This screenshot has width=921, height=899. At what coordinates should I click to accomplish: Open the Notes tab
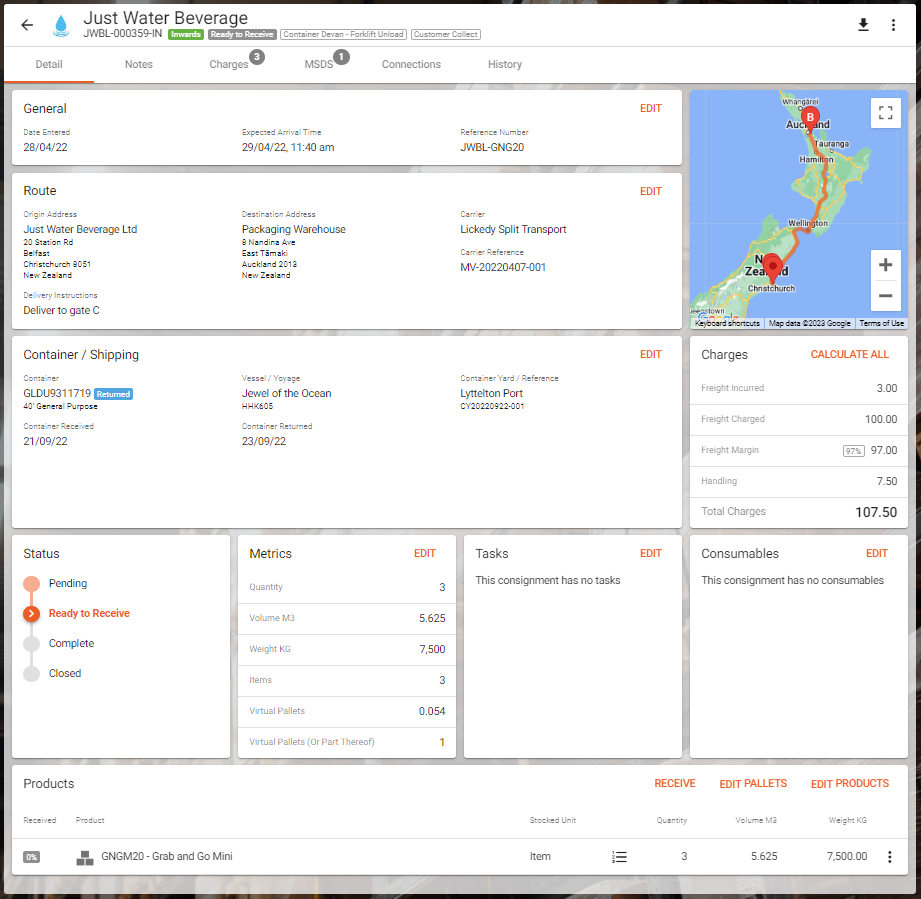pos(139,65)
